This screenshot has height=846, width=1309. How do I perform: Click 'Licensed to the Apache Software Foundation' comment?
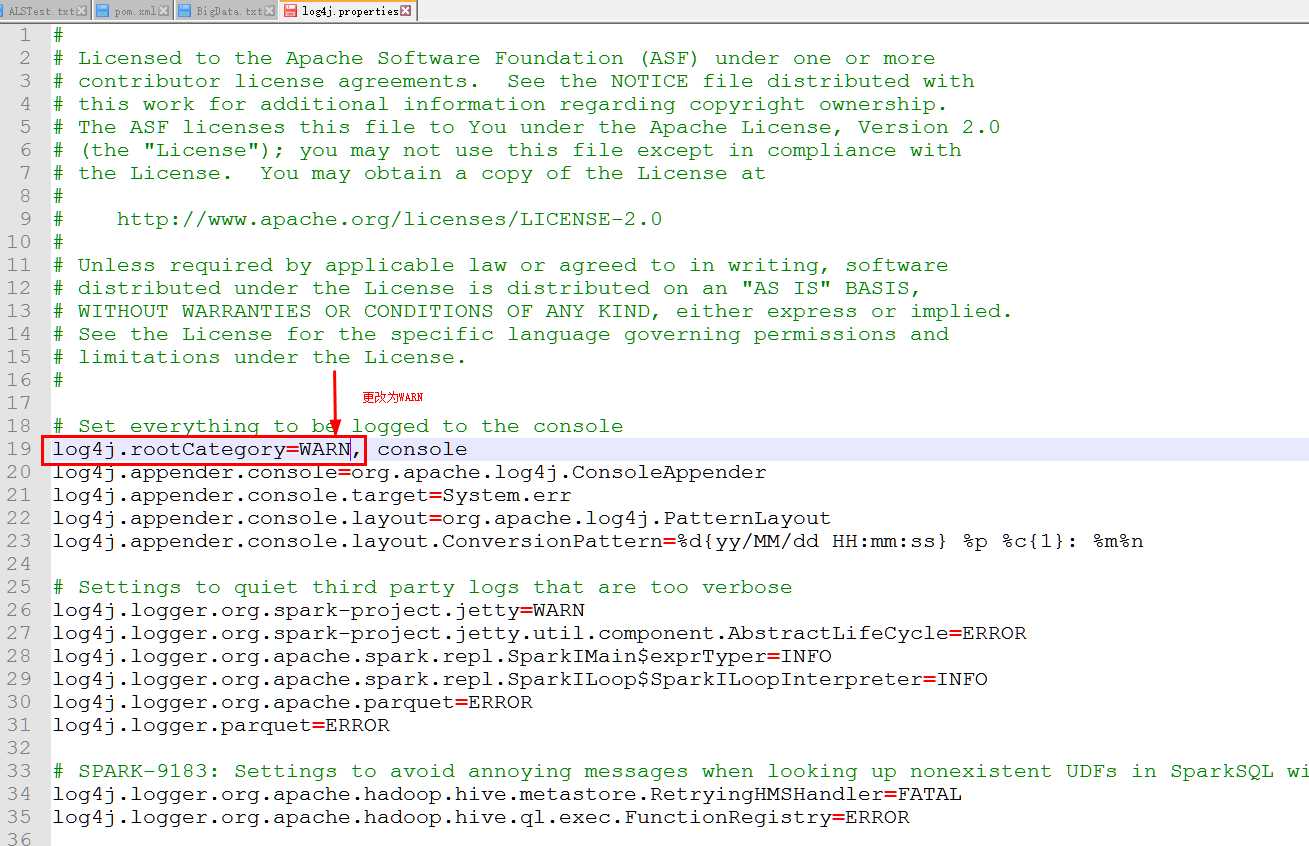pos(494,58)
